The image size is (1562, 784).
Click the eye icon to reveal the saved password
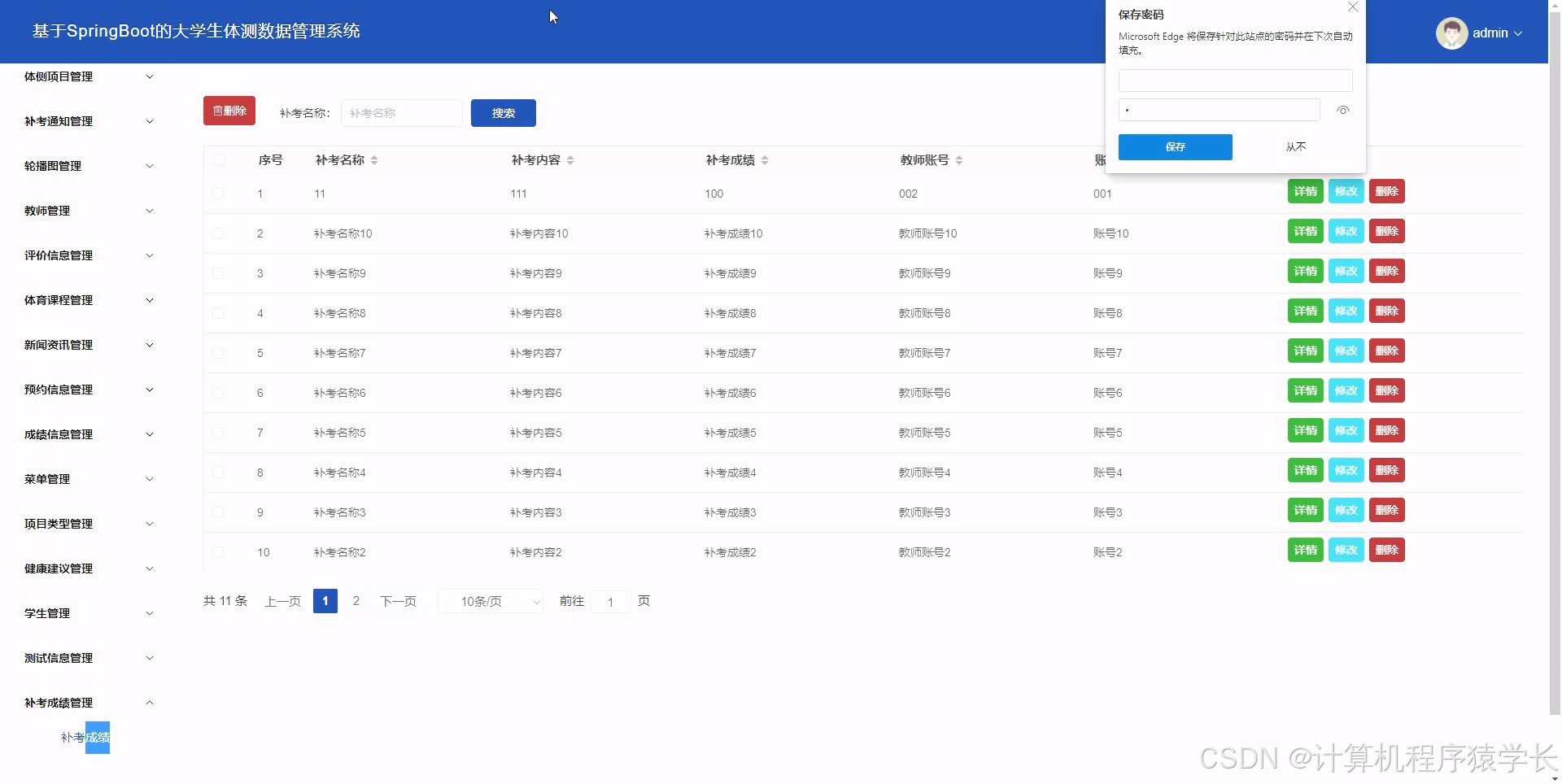[x=1343, y=110]
